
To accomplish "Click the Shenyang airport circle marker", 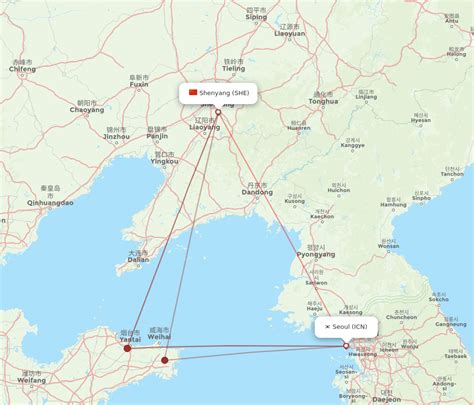I will (x=218, y=112).
